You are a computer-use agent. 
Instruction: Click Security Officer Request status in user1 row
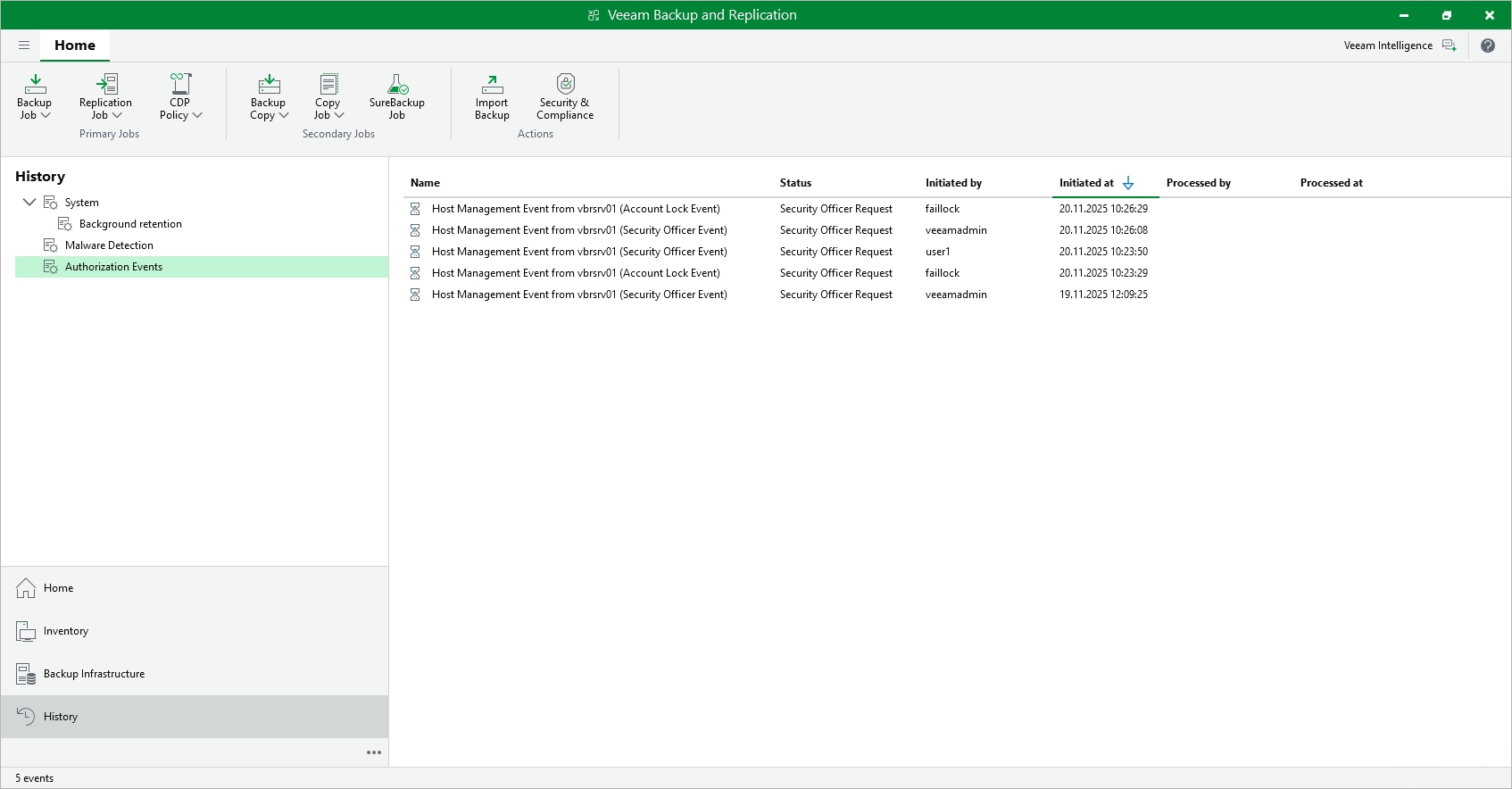point(835,252)
